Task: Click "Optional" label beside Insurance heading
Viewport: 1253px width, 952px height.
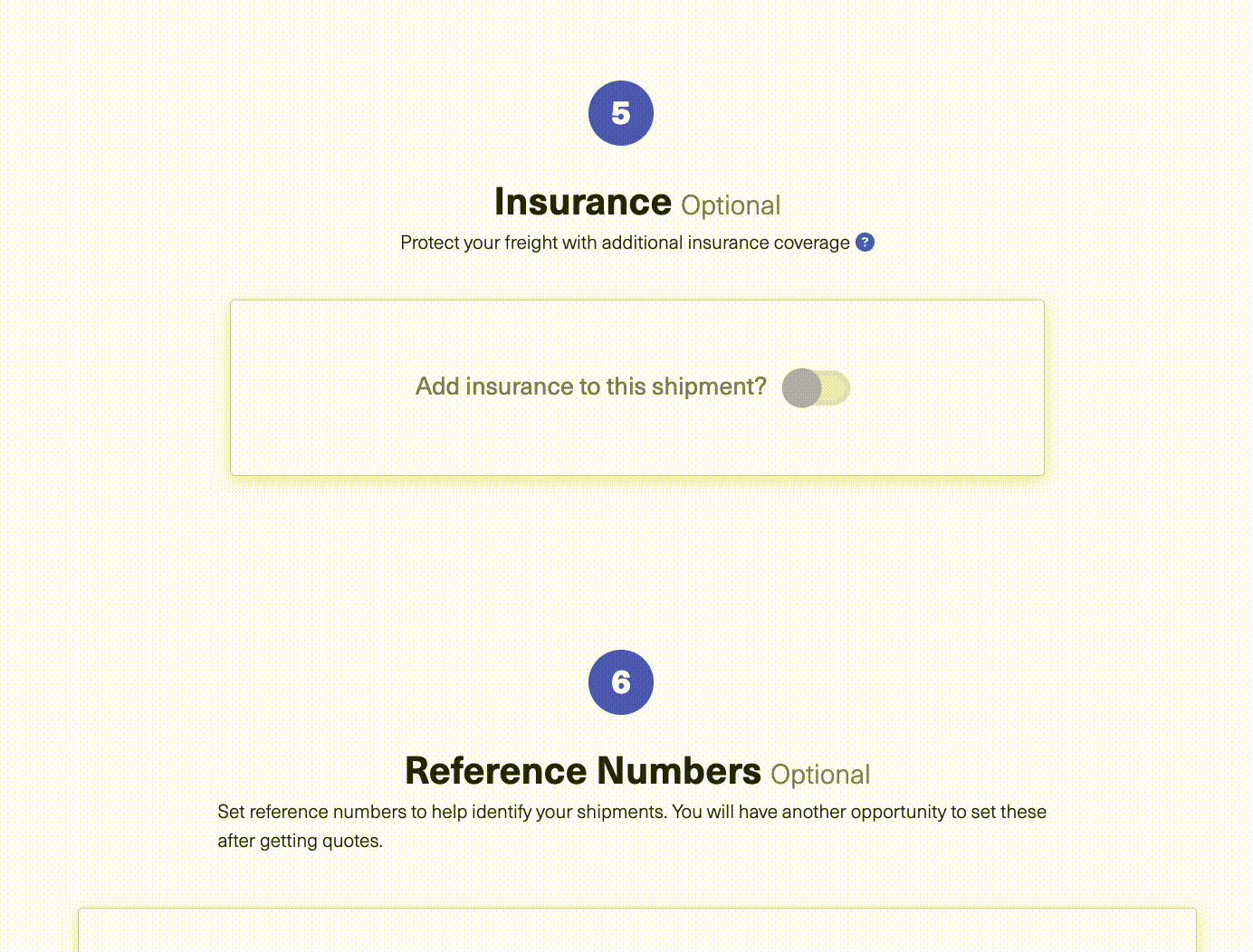Action: click(x=731, y=205)
